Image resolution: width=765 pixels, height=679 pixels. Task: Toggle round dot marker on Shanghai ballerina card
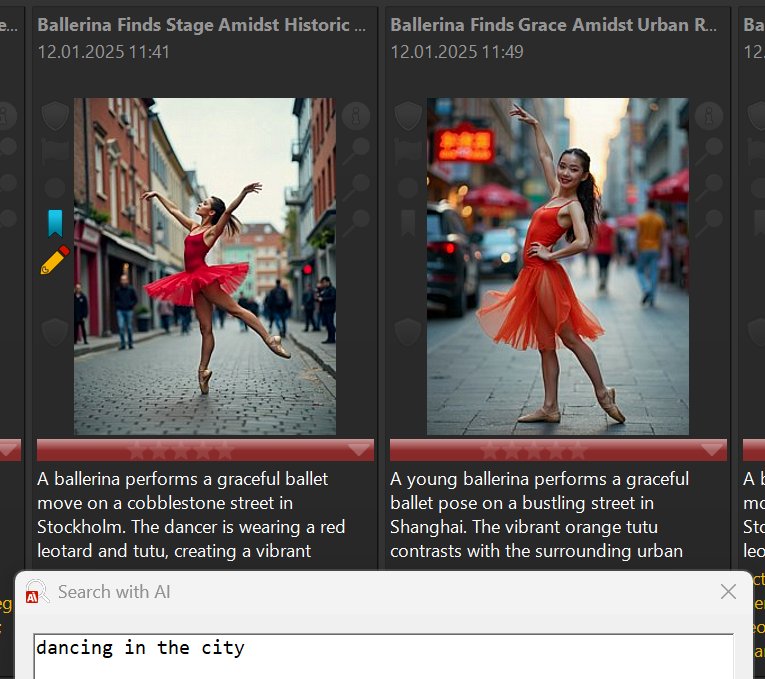tap(408, 188)
